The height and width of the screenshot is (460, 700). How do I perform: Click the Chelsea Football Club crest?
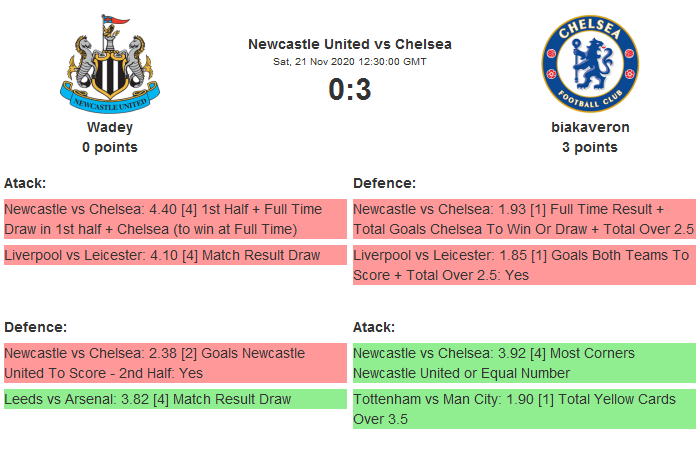pos(590,63)
